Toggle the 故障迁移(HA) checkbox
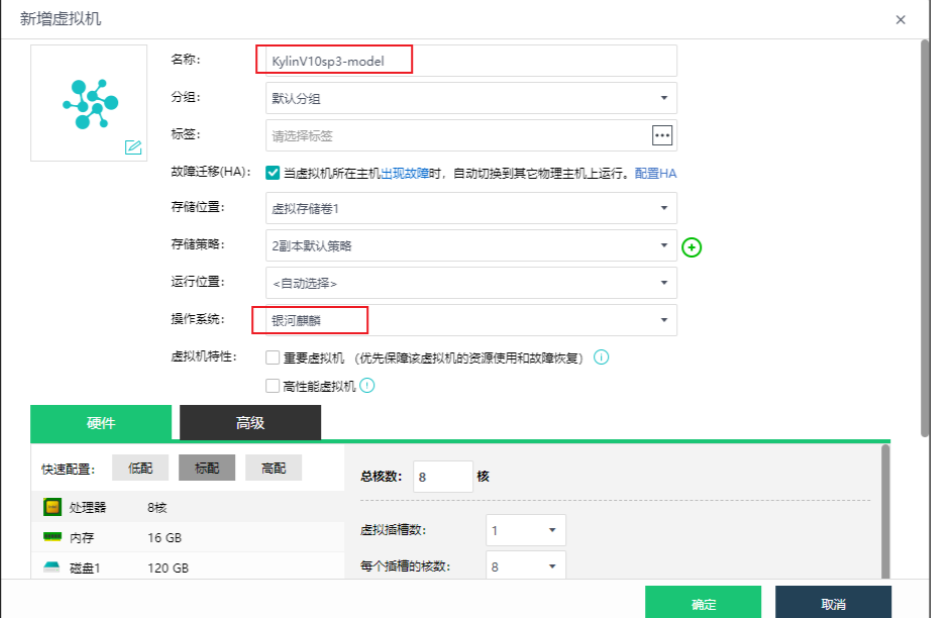Screen dimensions: 931x618 [x=272, y=173]
